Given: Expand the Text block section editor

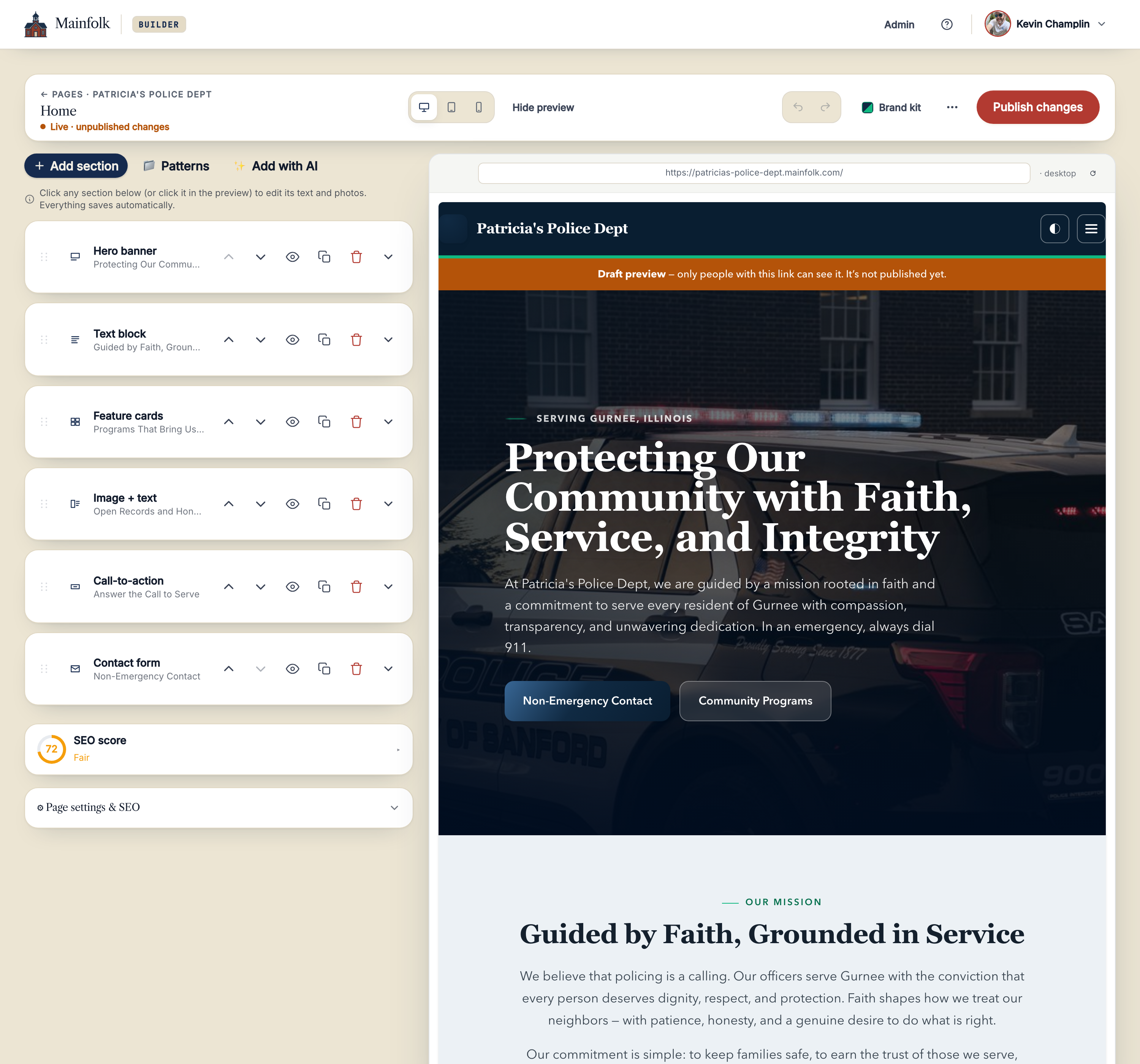Looking at the screenshot, I should [x=388, y=340].
